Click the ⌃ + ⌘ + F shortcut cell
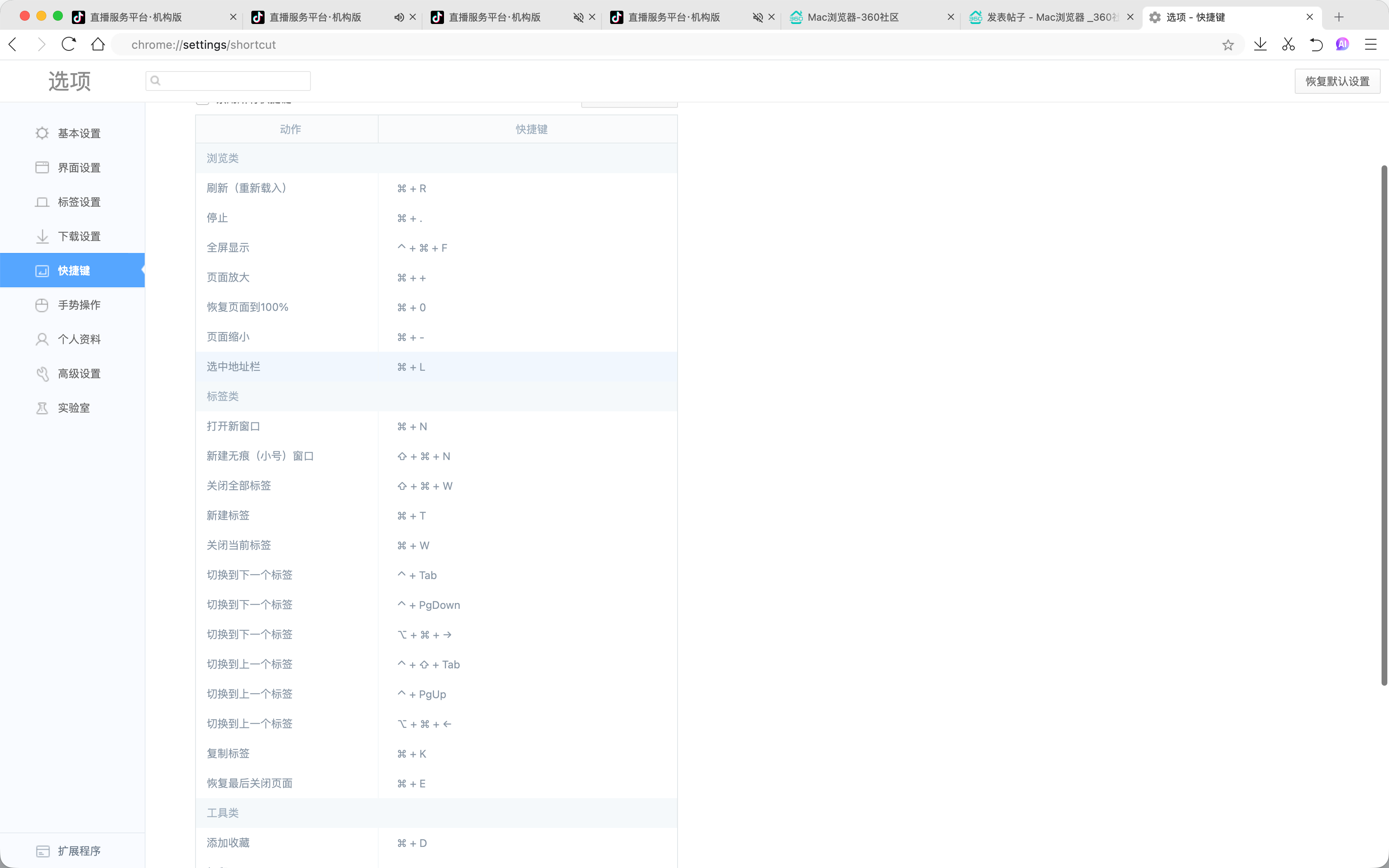This screenshot has height=868, width=1389. click(422, 248)
